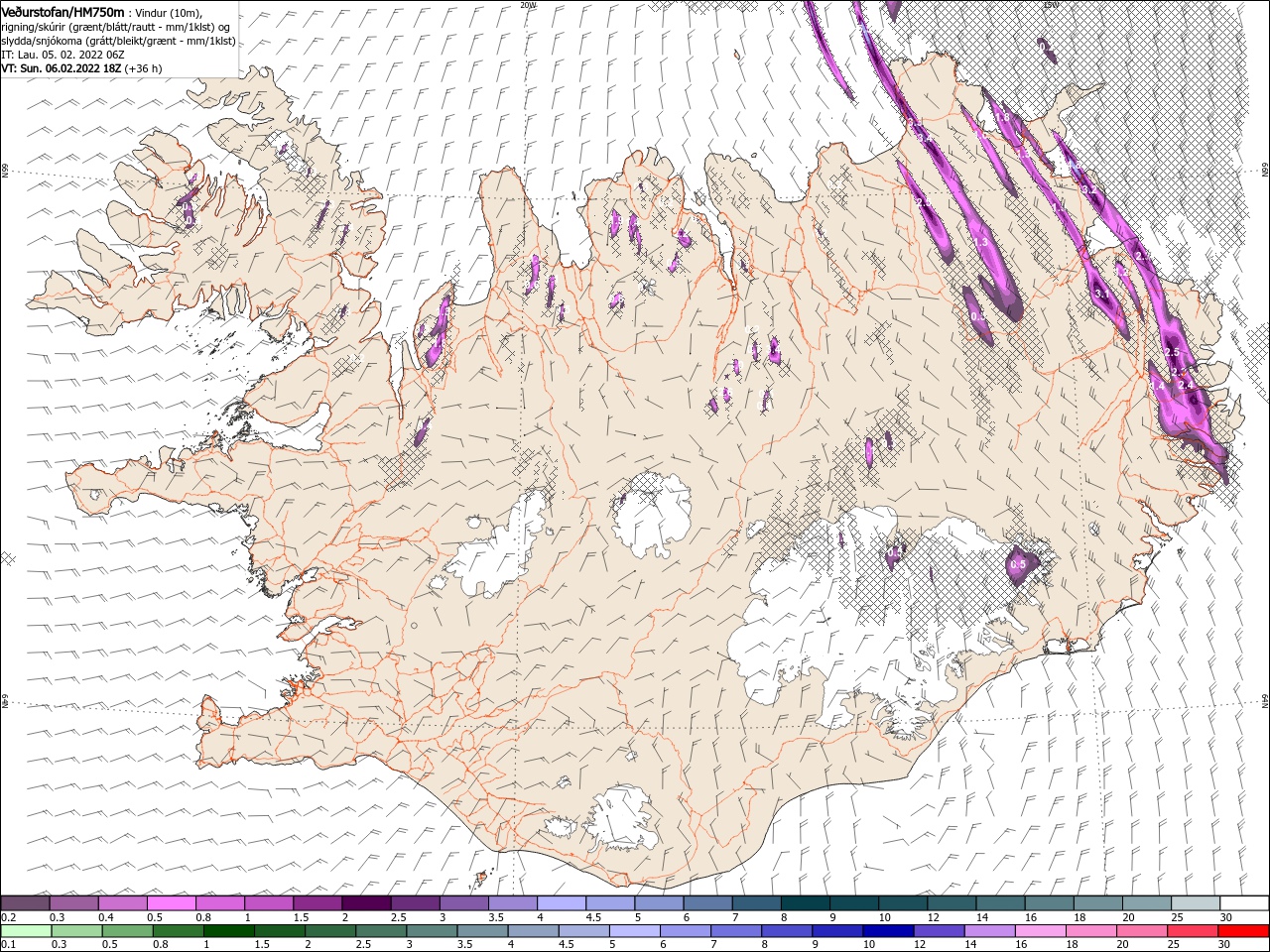Click the '0.2' label under the purple row

[7, 917]
